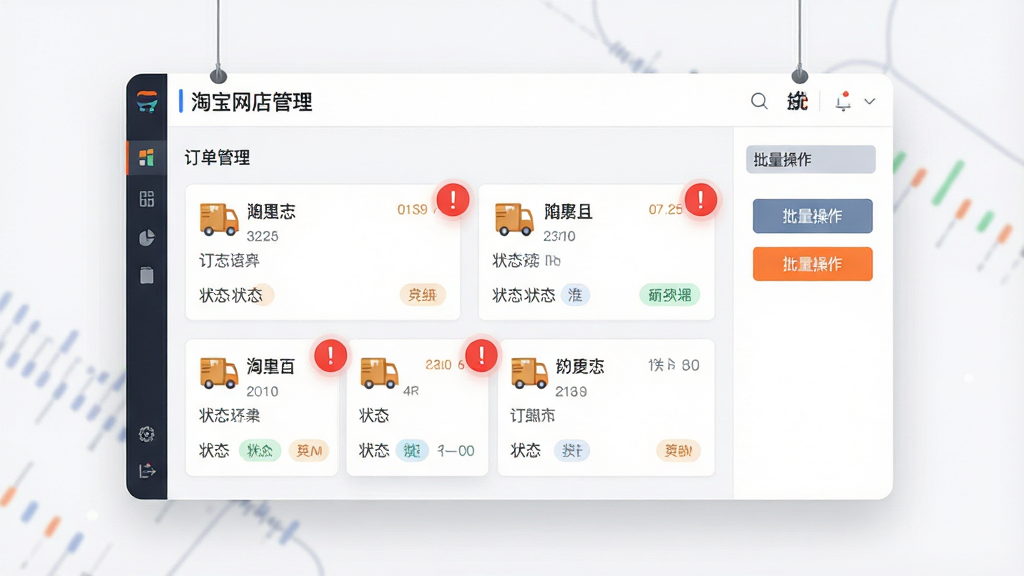Viewport: 1024px width, 576px height.
Task: Open the grid modules sidebar icon
Action: [x=147, y=199]
